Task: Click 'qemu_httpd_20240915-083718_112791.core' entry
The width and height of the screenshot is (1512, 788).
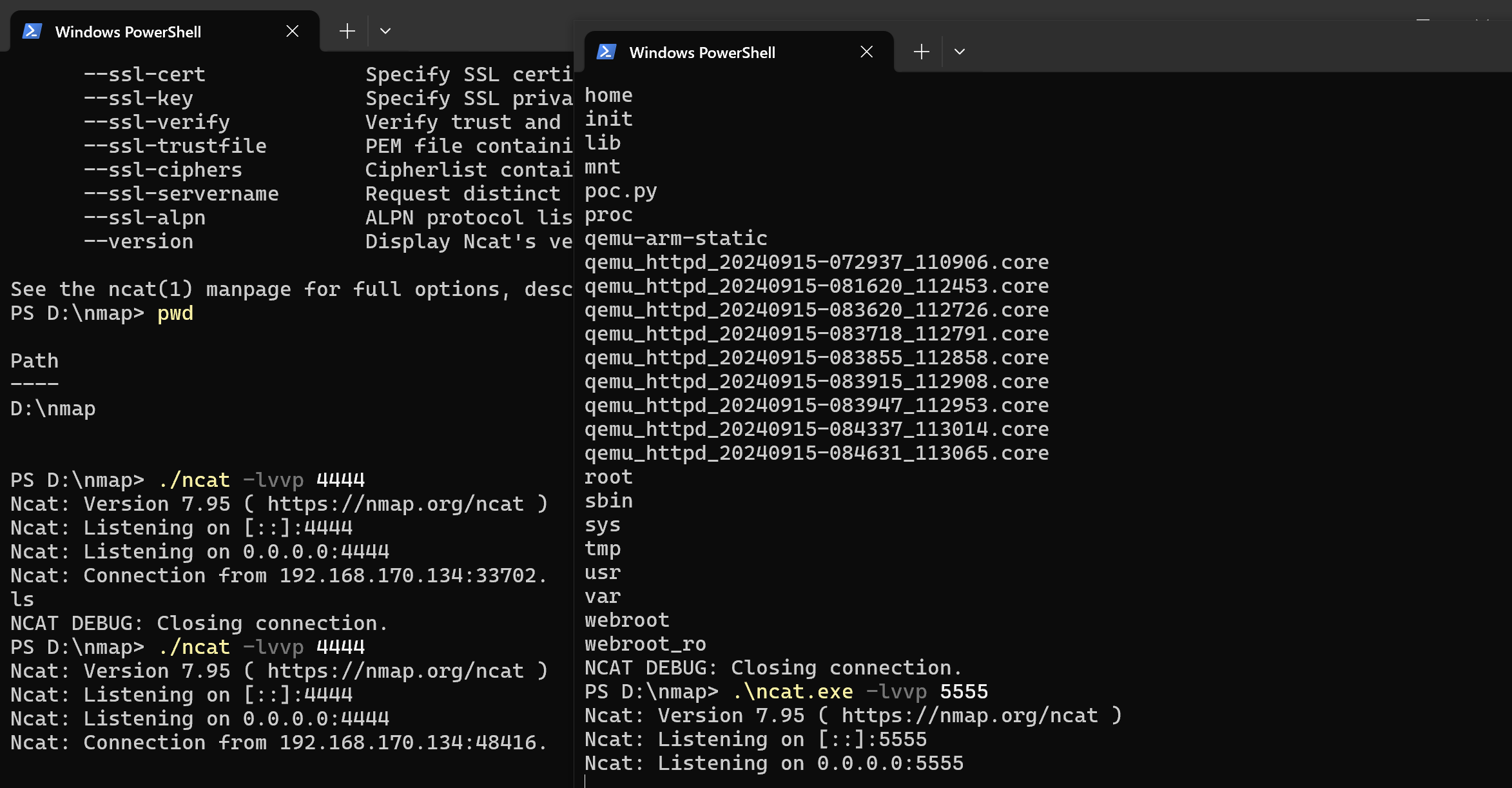Action: pos(817,334)
